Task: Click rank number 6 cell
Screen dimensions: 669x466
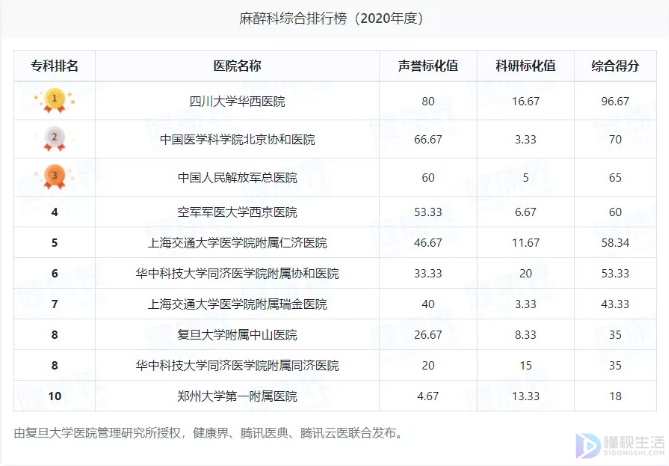Action: pyautogui.click(x=55, y=274)
